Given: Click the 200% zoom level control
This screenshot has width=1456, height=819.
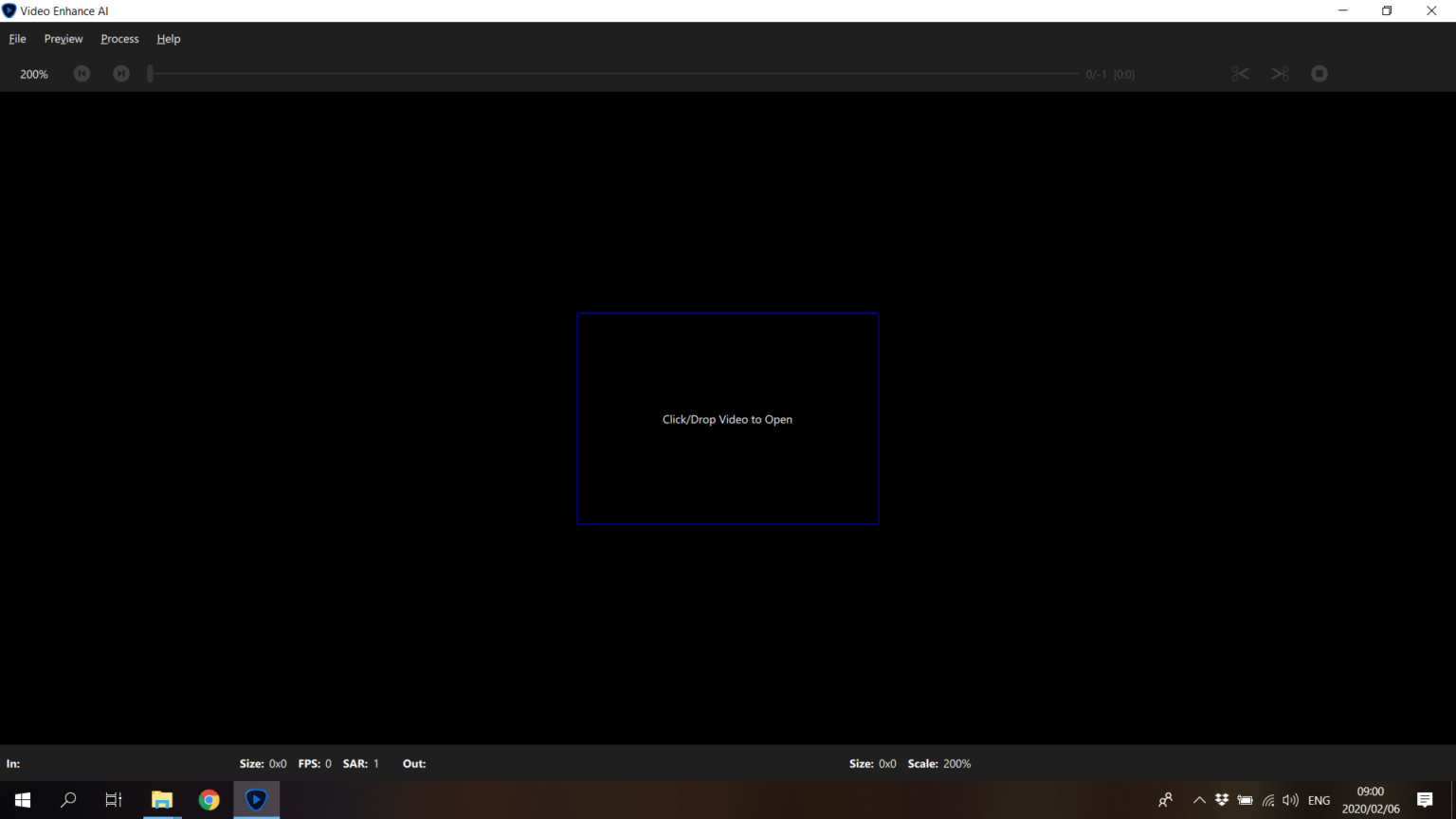Looking at the screenshot, I should [34, 74].
